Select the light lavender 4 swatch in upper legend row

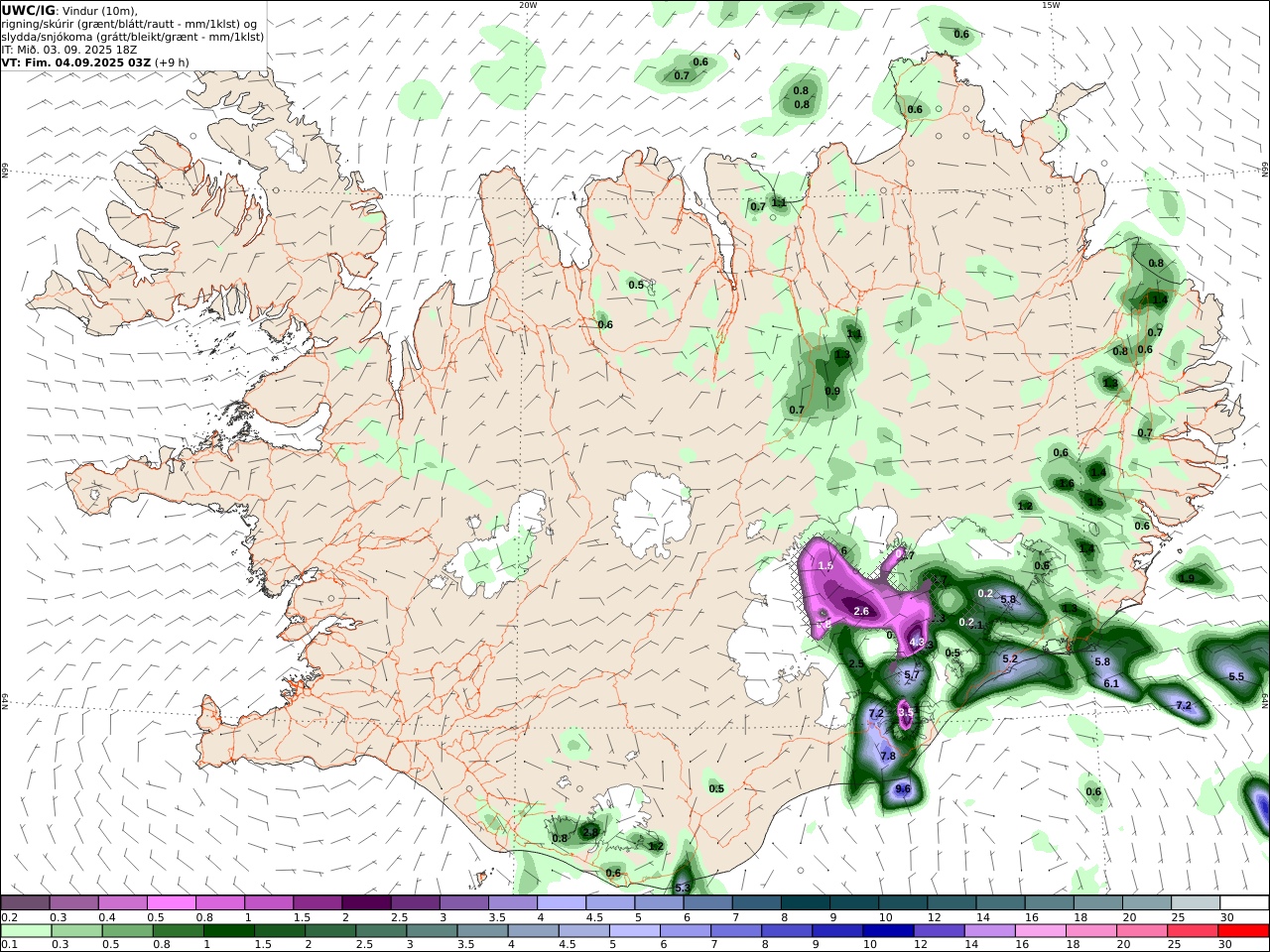pos(561,902)
